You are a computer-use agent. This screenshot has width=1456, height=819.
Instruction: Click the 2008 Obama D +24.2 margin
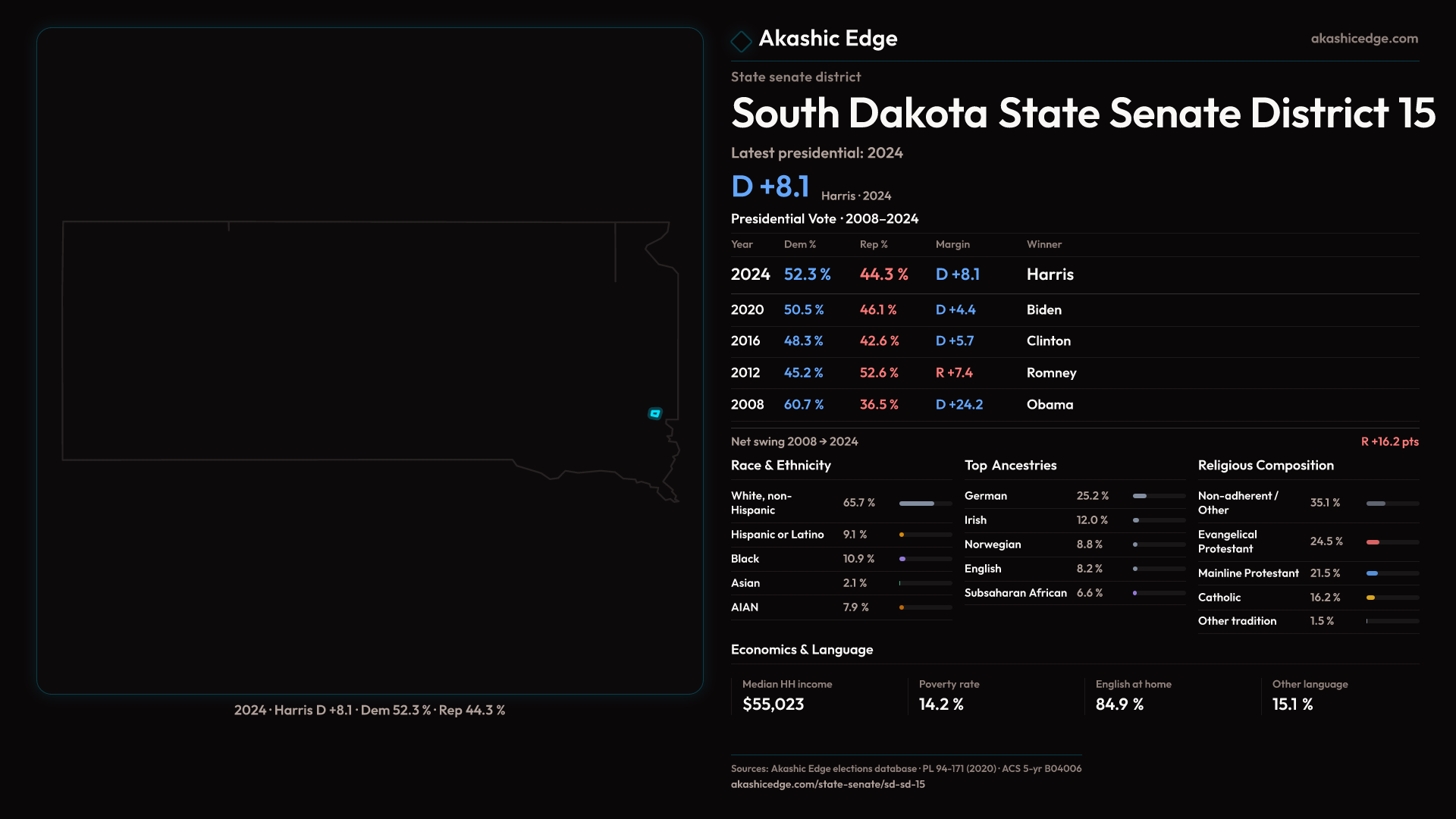pos(959,404)
